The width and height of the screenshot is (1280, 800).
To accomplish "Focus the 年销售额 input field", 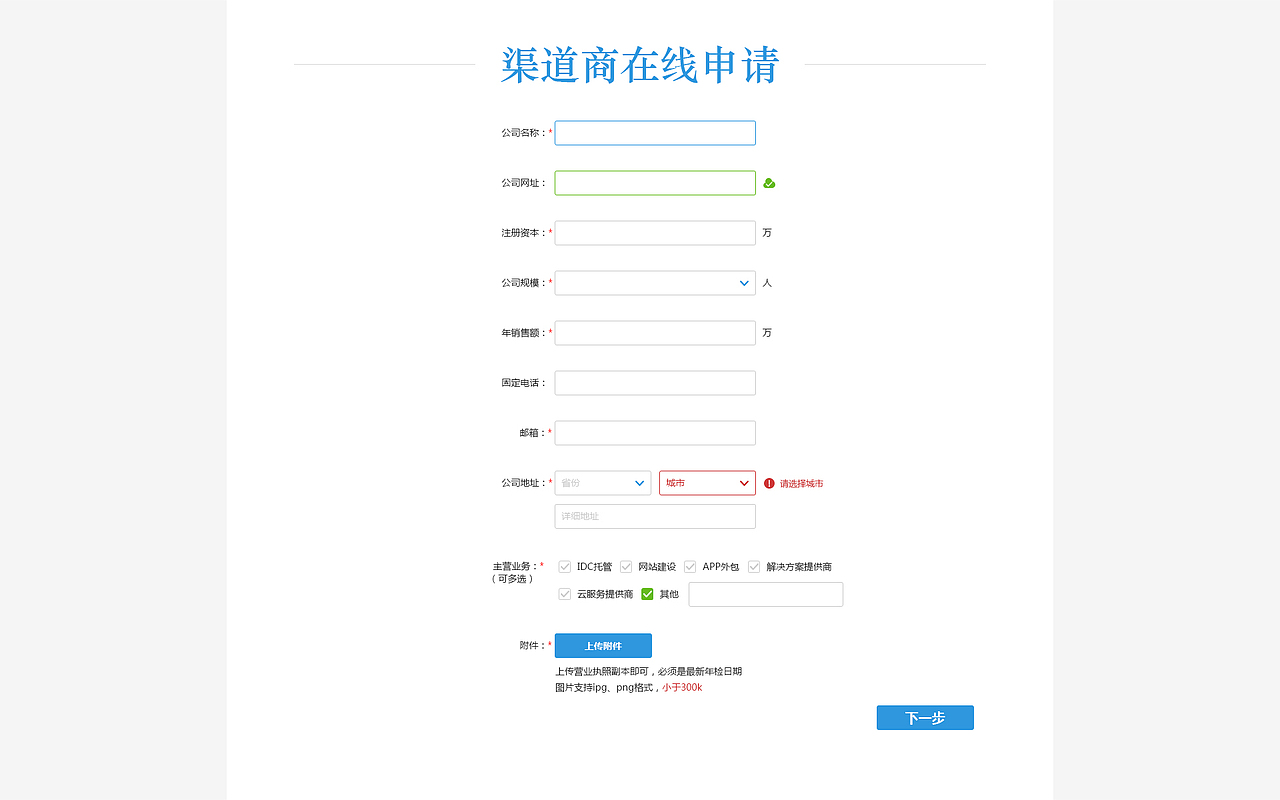I will [655, 333].
